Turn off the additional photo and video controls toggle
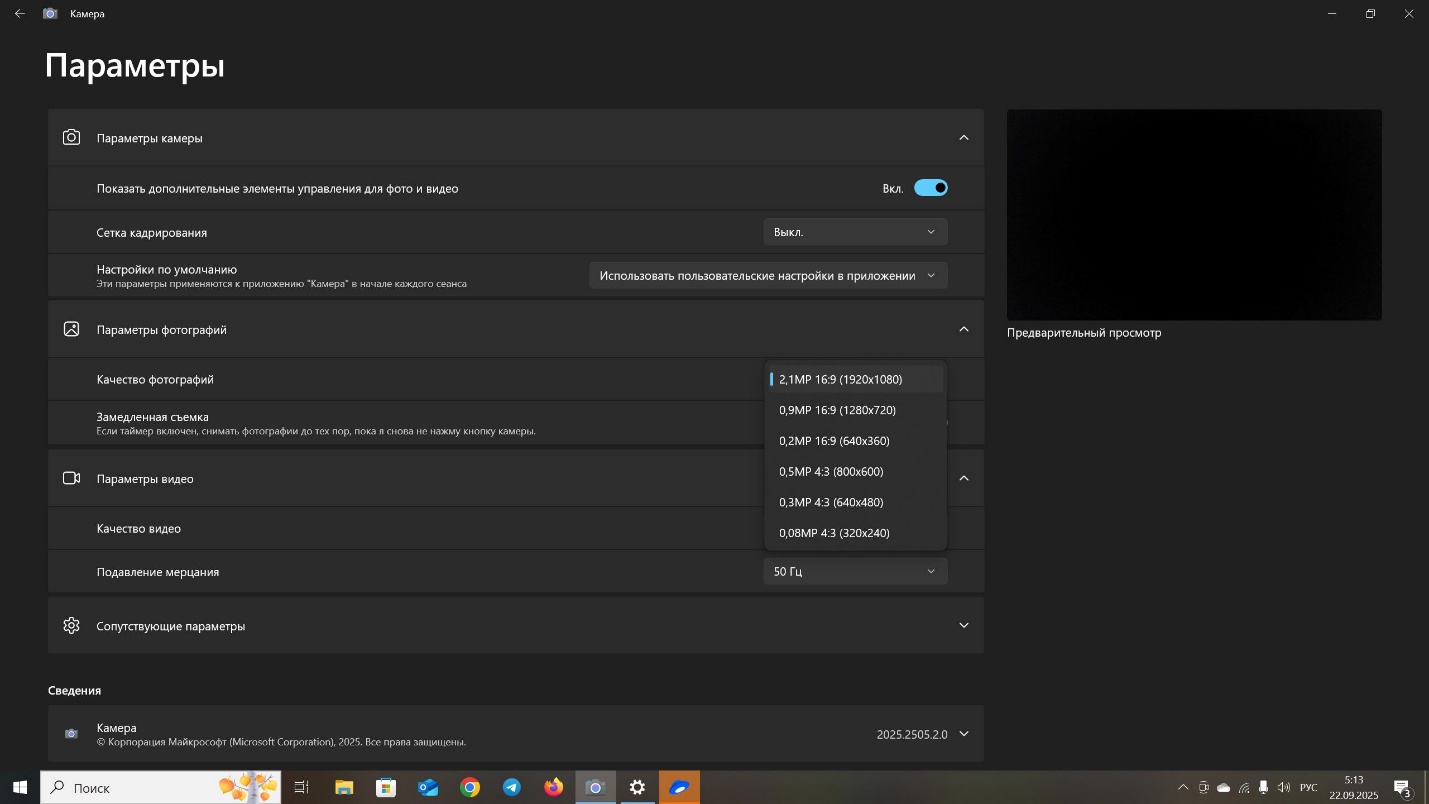The height and width of the screenshot is (804, 1429). tap(931, 188)
